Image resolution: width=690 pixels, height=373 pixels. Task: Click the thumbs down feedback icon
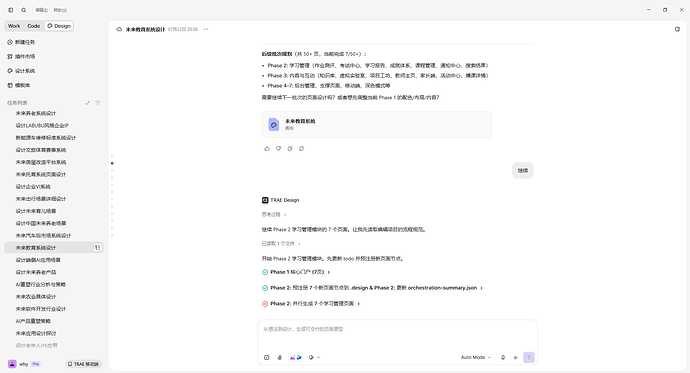point(278,149)
